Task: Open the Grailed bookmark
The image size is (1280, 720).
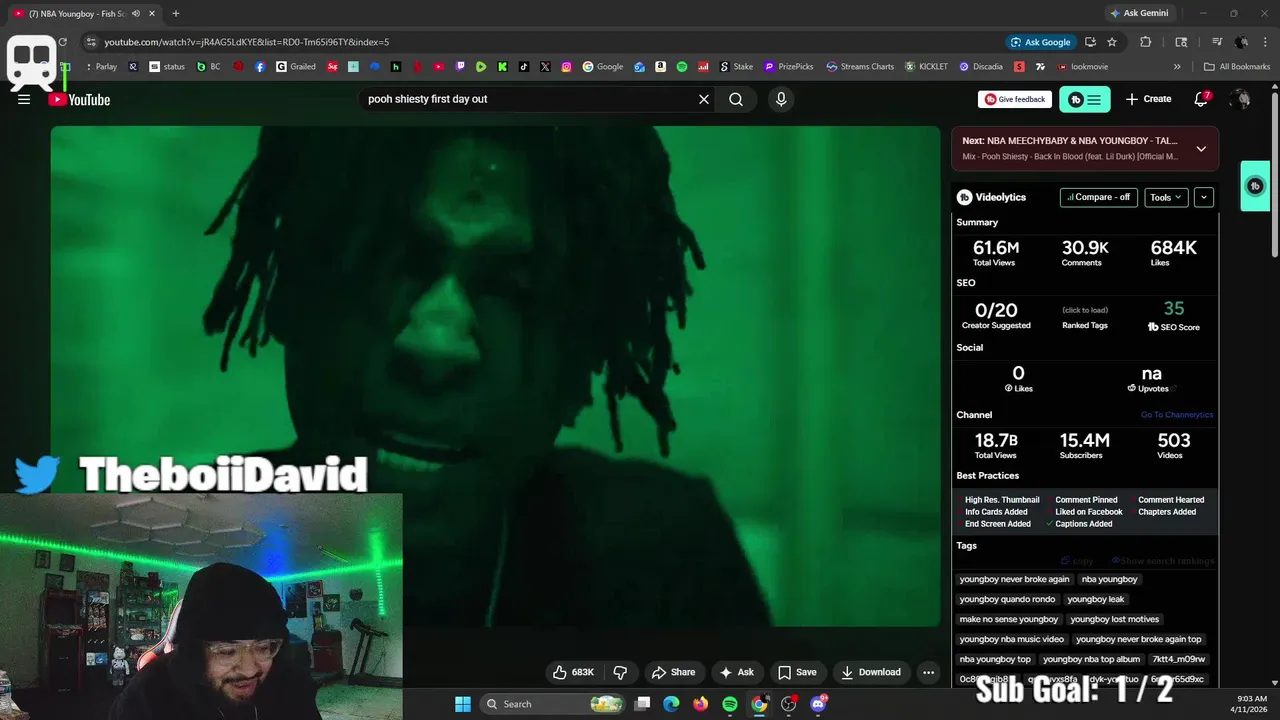Action: click(296, 67)
